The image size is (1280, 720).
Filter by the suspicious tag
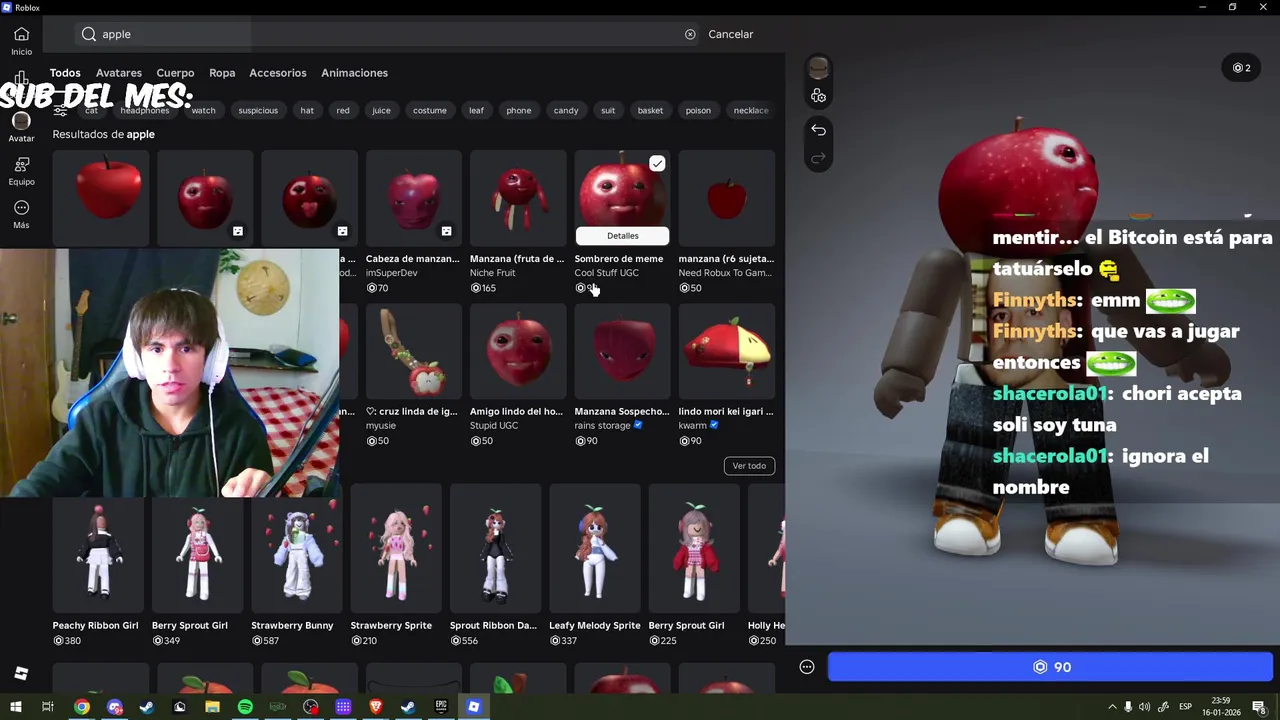[258, 110]
